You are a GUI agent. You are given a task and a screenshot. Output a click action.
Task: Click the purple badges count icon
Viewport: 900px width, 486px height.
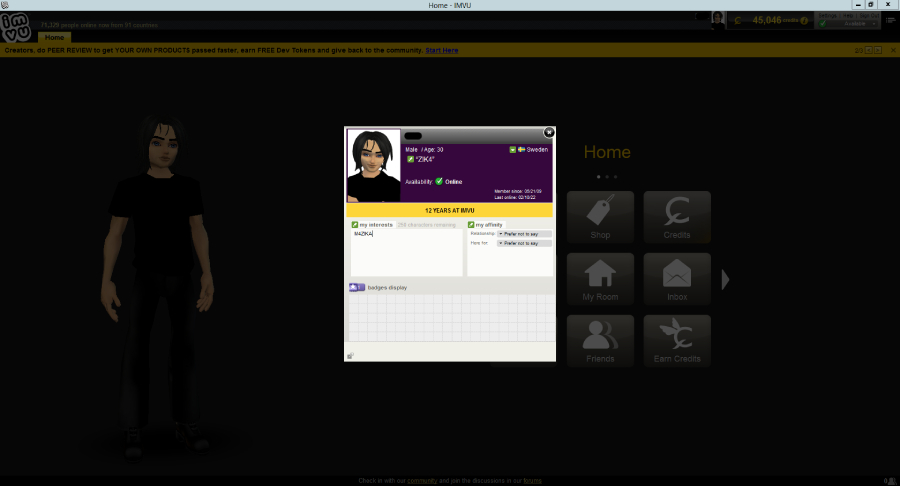[357, 287]
